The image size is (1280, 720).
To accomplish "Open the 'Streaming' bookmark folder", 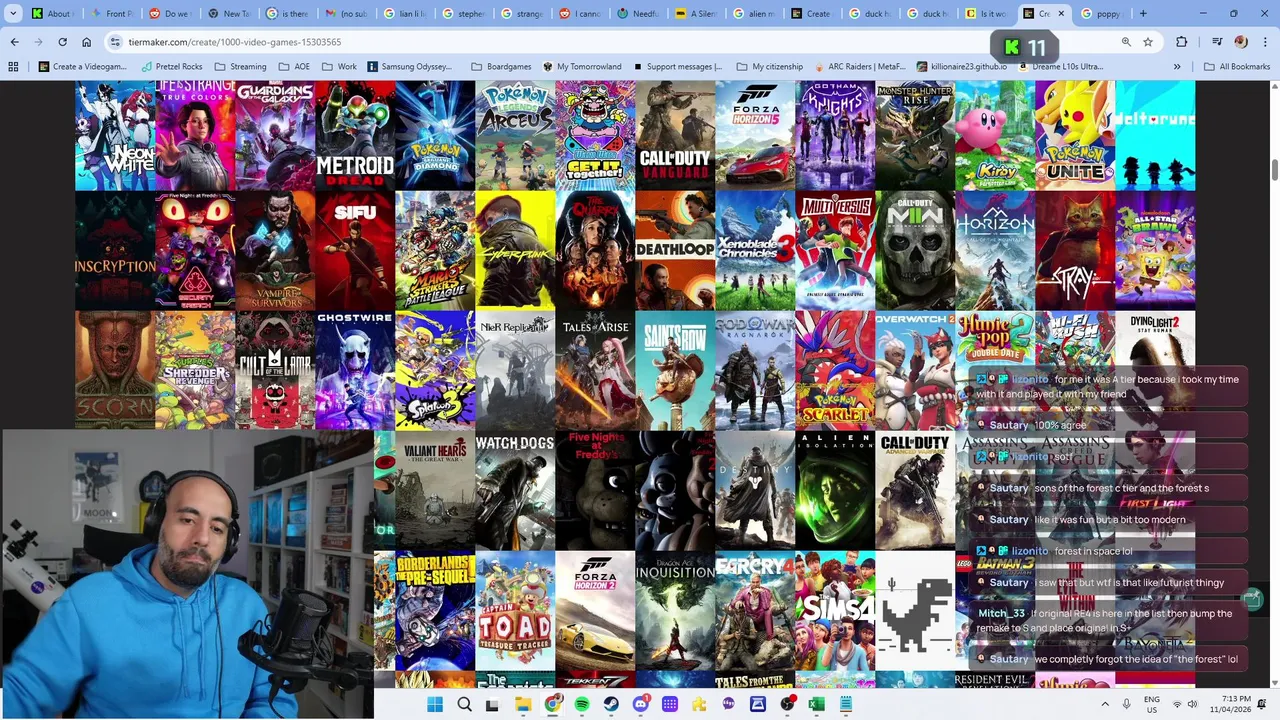I will [239, 67].
